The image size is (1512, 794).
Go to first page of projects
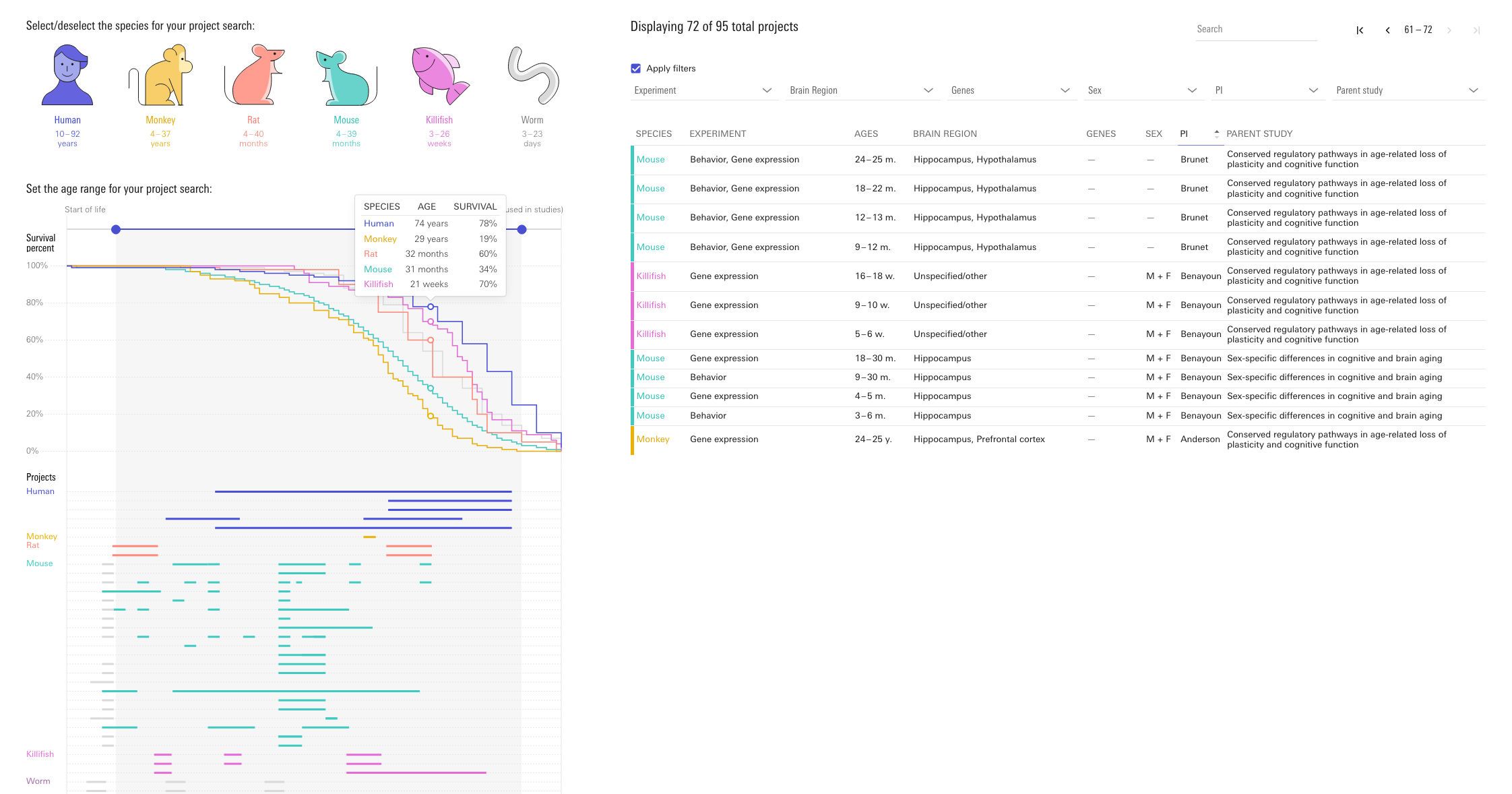(1360, 30)
